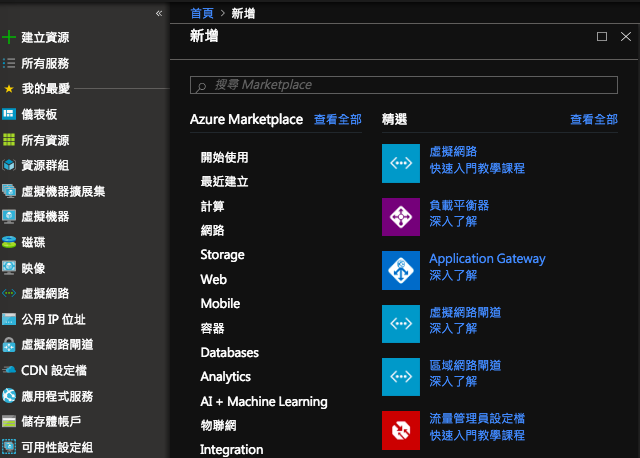Open the 所有服務 list icon
The height and width of the screenshot is (458, 640).
click(9, 63)
